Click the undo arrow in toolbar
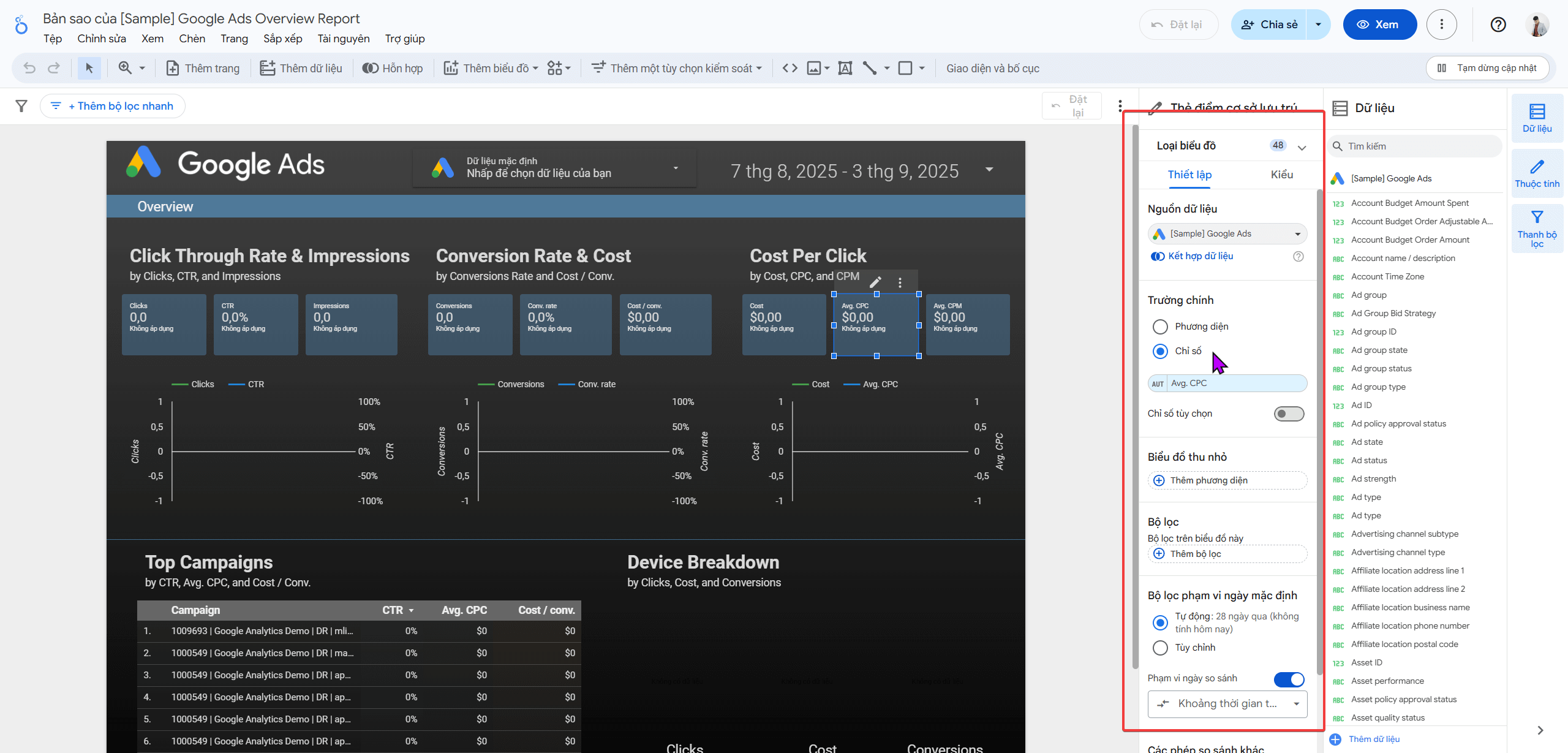 click(29, 68)
